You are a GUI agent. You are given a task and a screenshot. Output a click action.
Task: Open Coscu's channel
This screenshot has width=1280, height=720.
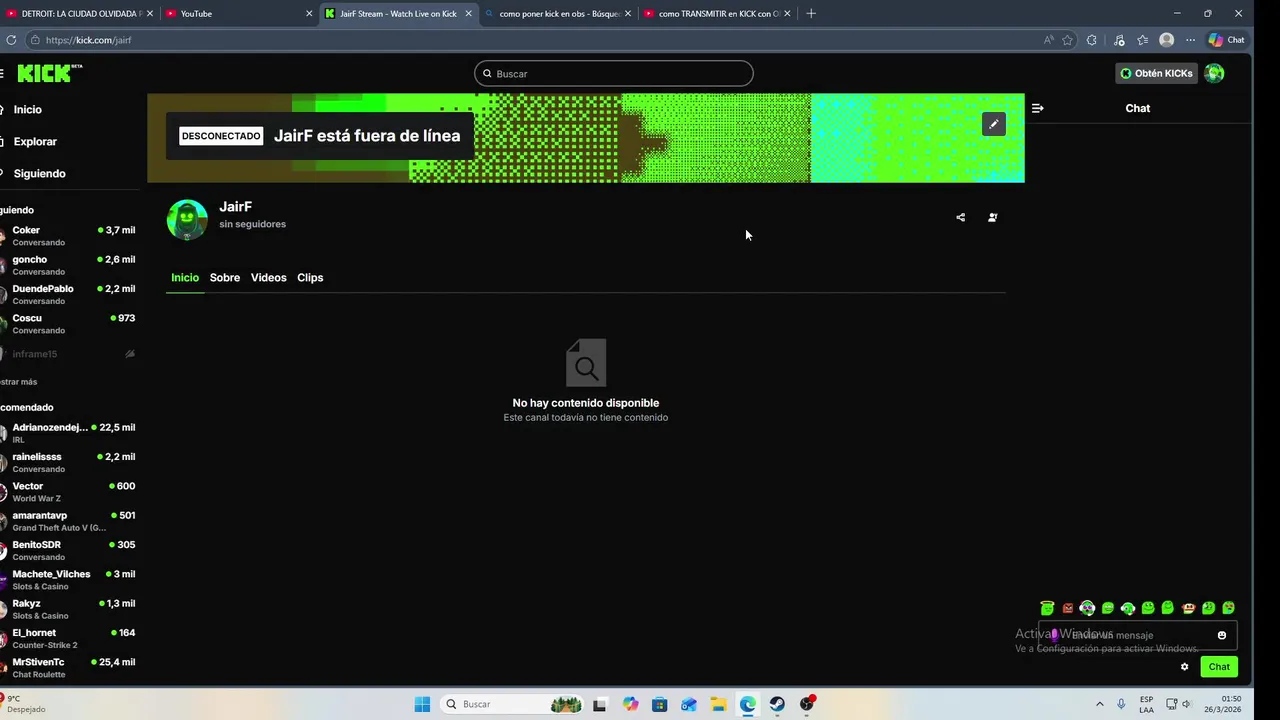(70, 324)
